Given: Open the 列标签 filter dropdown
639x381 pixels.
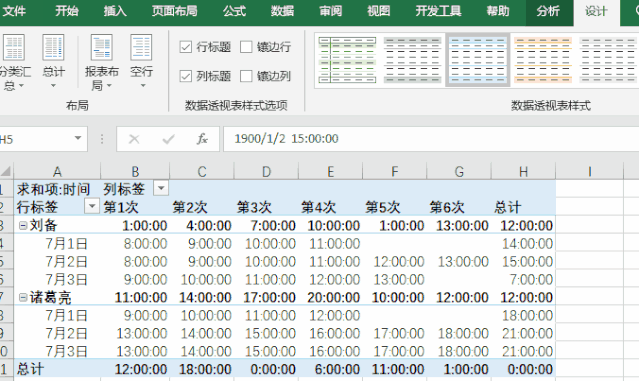Looking at the screenshot, I should [x=161, y=188].
